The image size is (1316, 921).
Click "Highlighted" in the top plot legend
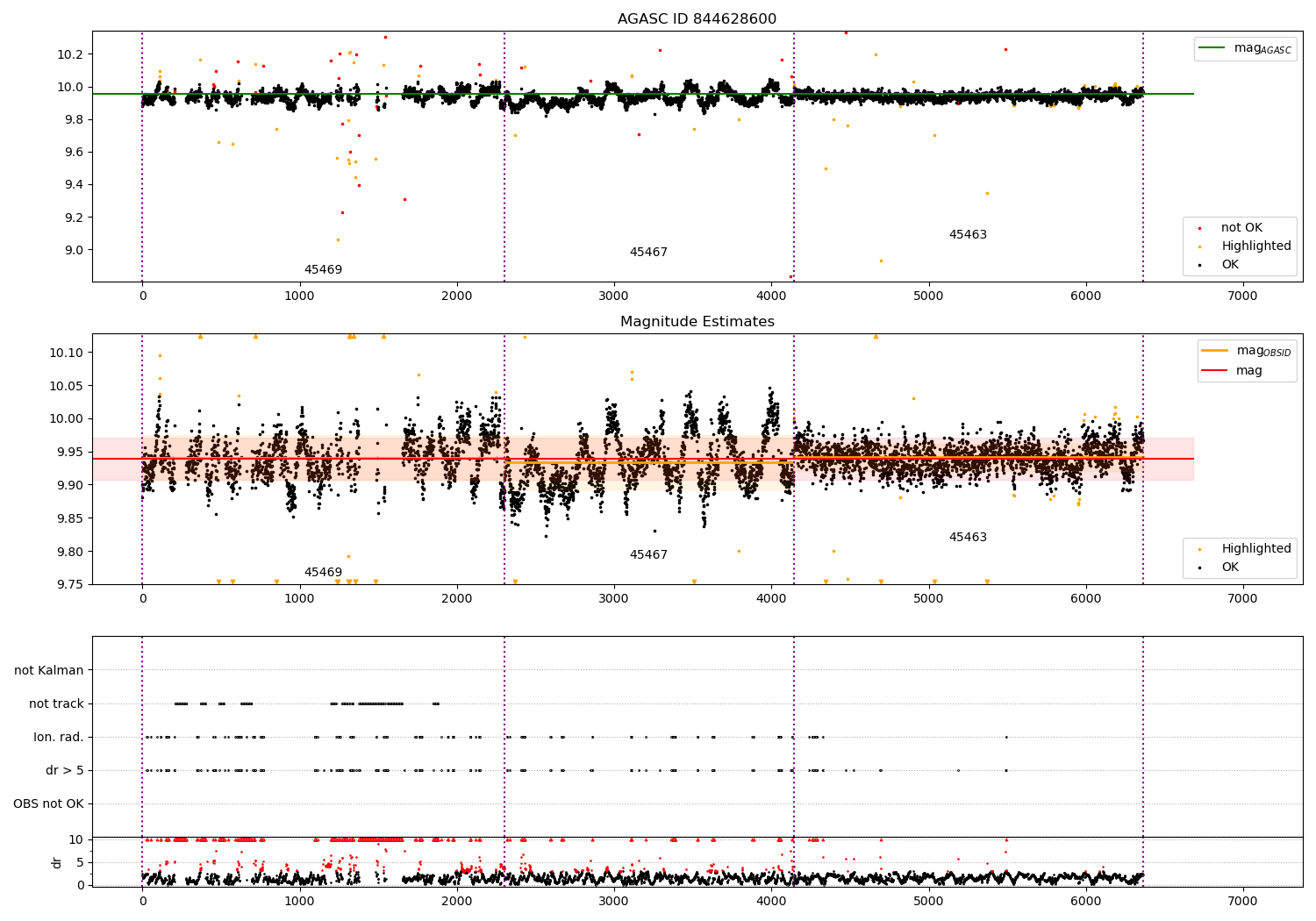click(1255, 246)
